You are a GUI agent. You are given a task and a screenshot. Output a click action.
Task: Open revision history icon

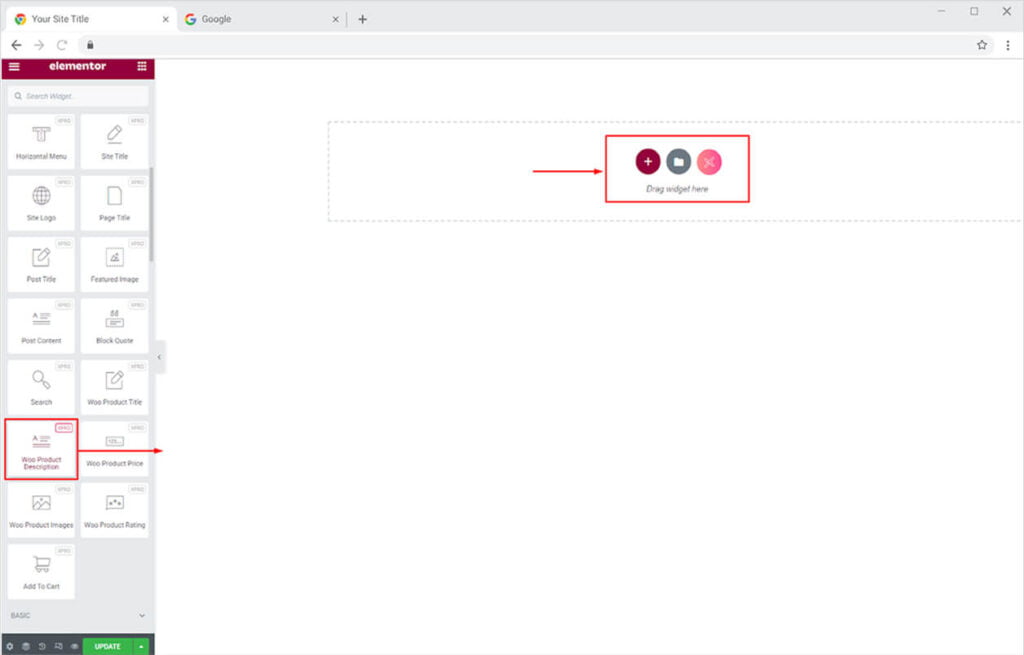coord(42,646)
